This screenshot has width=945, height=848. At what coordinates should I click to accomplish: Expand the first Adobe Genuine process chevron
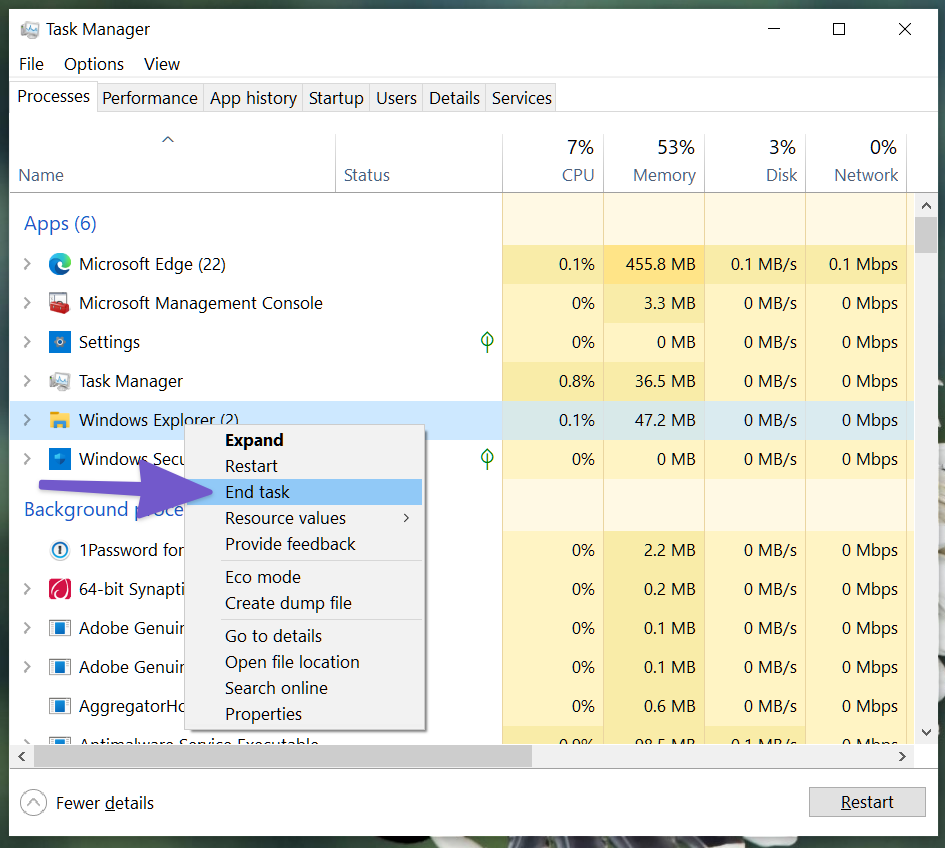pos(27,628)
